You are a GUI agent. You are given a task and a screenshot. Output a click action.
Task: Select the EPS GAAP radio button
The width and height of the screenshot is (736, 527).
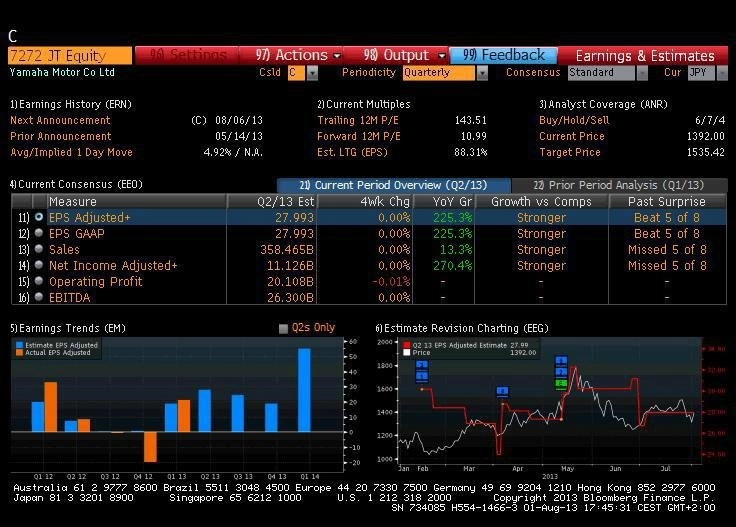click(39, 233)
